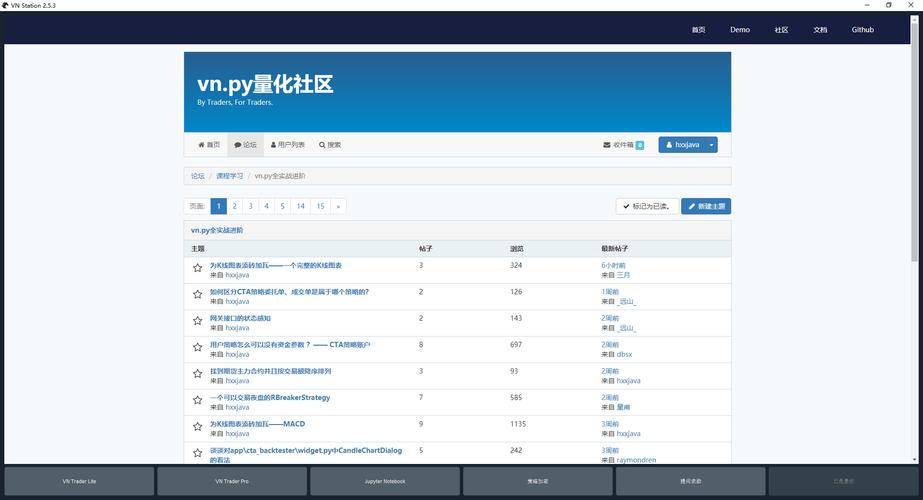Image resolution: width=923 pixels, height=500 pixels.
Task: Launch Jupyter Notebook
Action: 385,481
